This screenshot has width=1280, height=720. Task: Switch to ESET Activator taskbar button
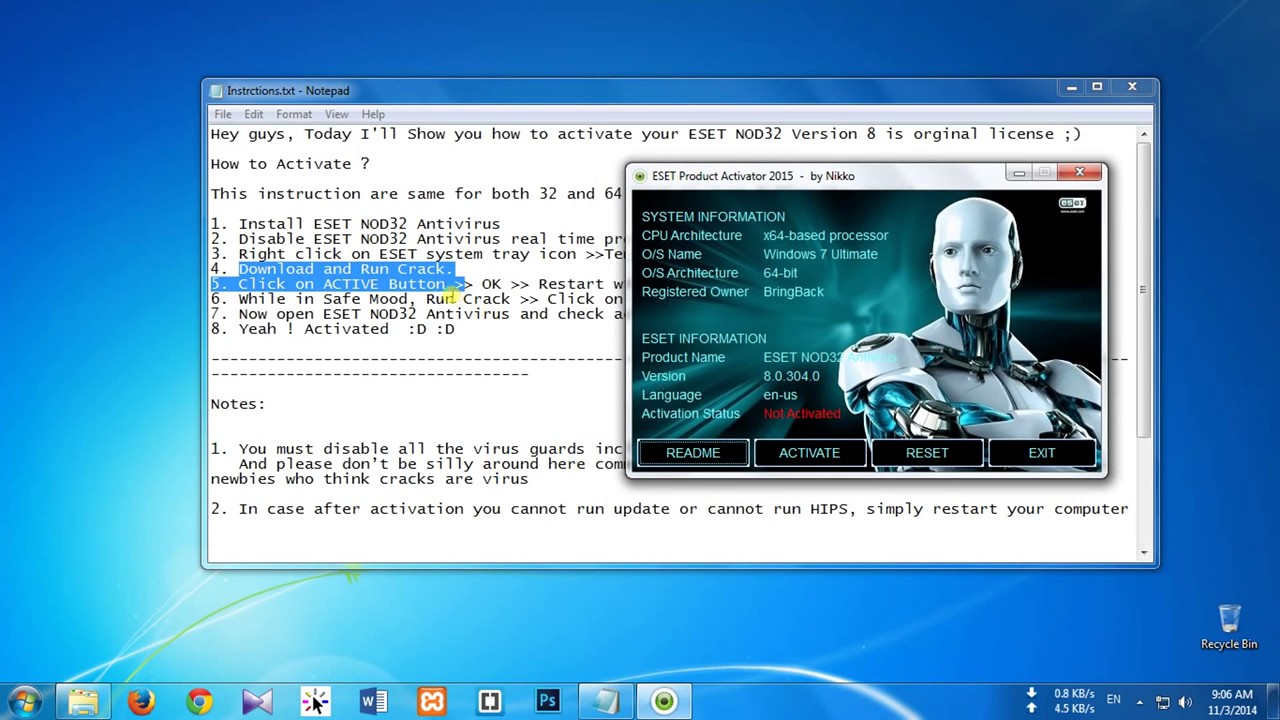click(663, 701)
